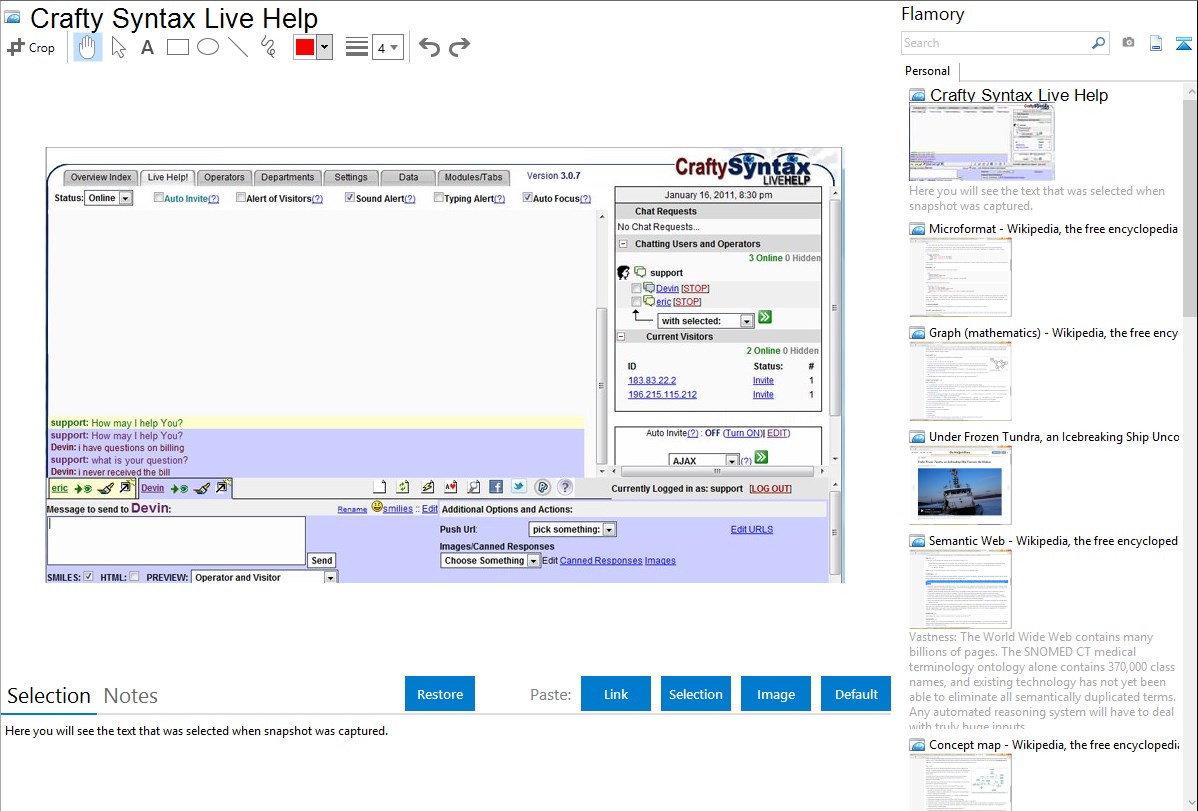Choose the arrow pointer tool
1198x811 pixels.
point(118,47)
